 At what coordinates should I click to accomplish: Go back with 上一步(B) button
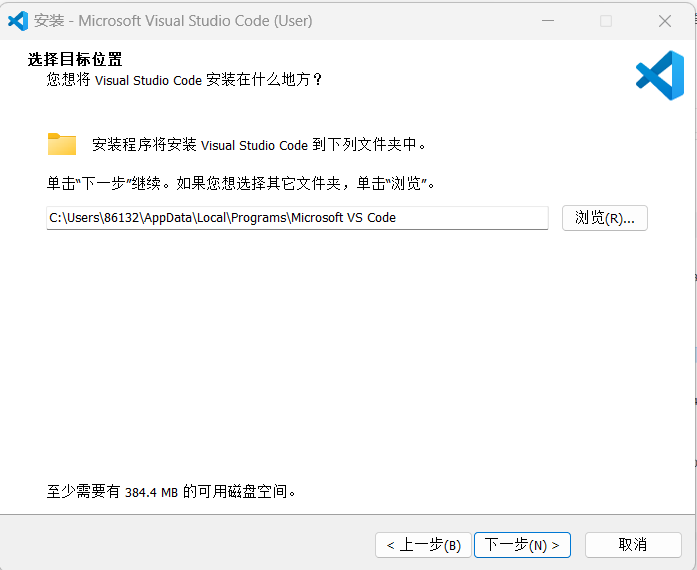point(423,545)
